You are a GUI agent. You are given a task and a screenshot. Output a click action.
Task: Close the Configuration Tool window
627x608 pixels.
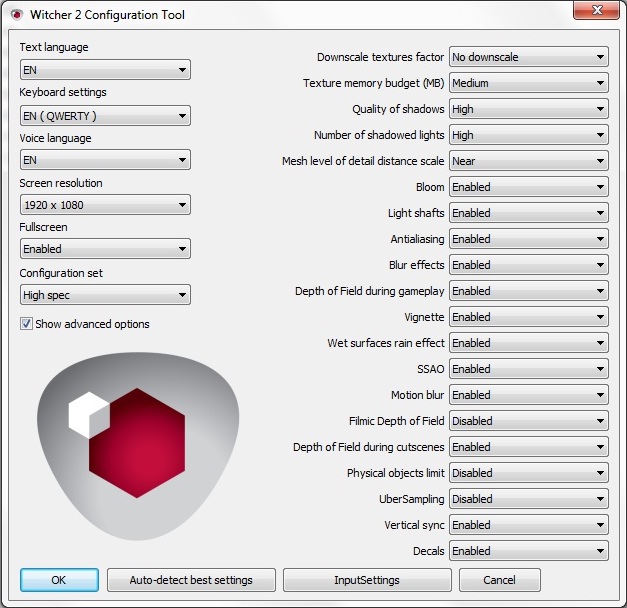click(597, 10)
